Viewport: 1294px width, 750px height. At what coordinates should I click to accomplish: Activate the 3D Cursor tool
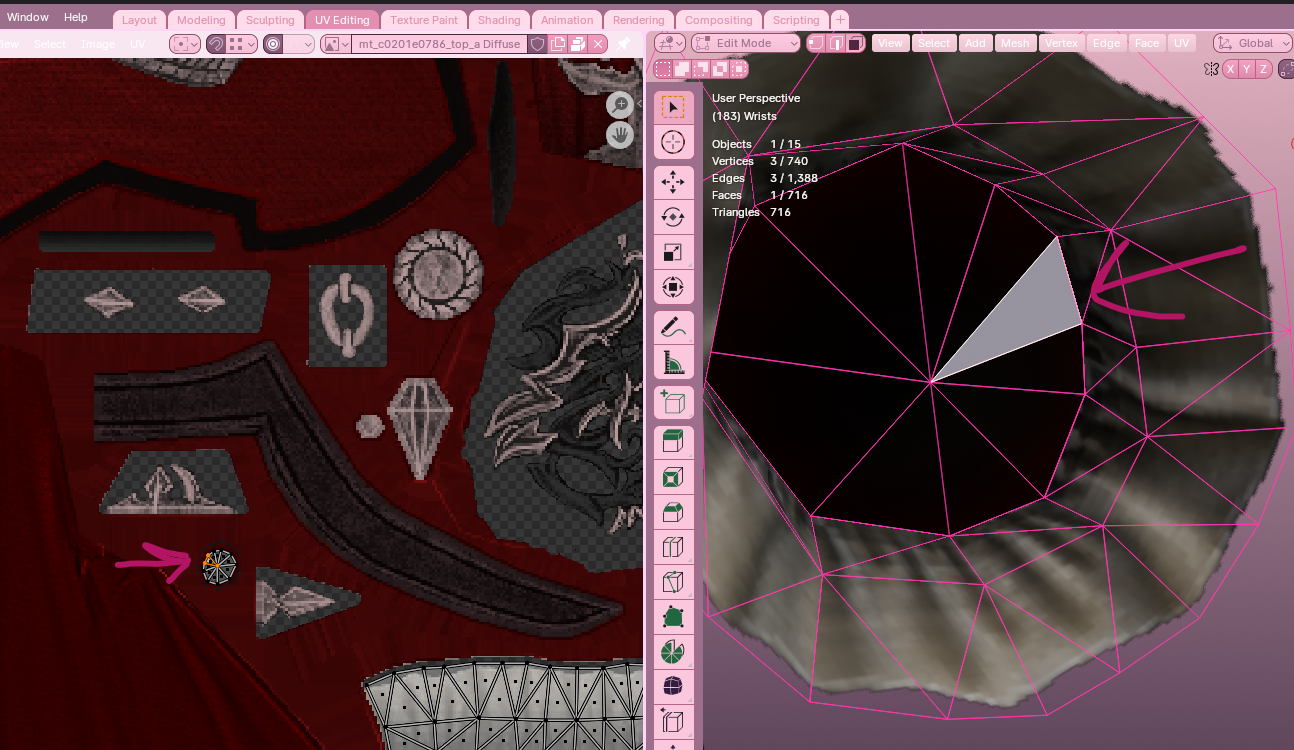673,142
